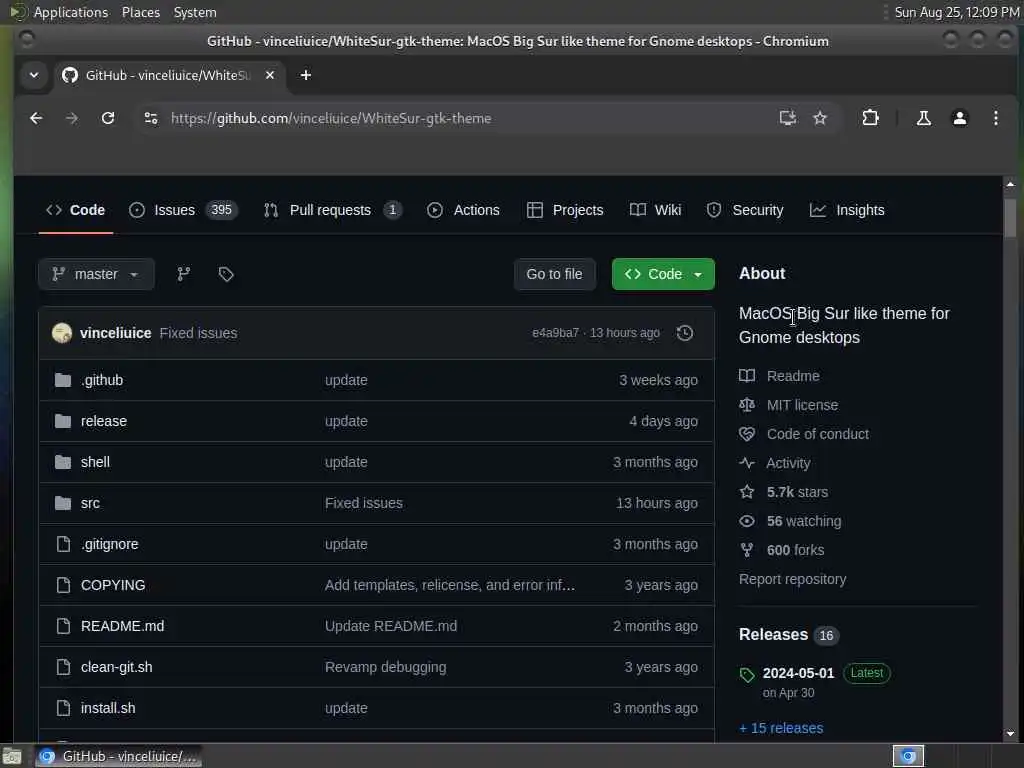
Task: Click the eye icon beside 56 watching
Action: click(746, 521)
